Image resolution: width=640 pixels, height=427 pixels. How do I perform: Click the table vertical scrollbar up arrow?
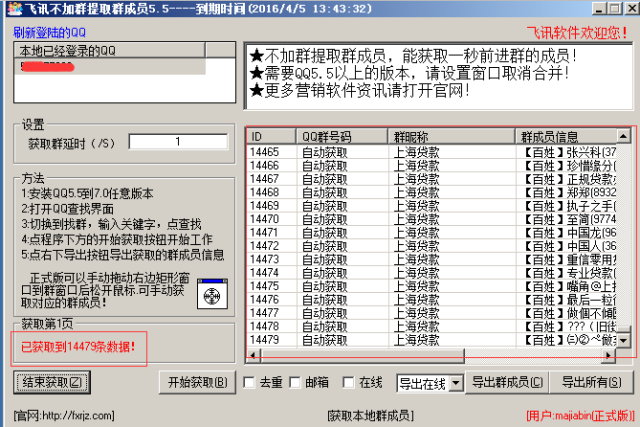click(x=623, y=136)
